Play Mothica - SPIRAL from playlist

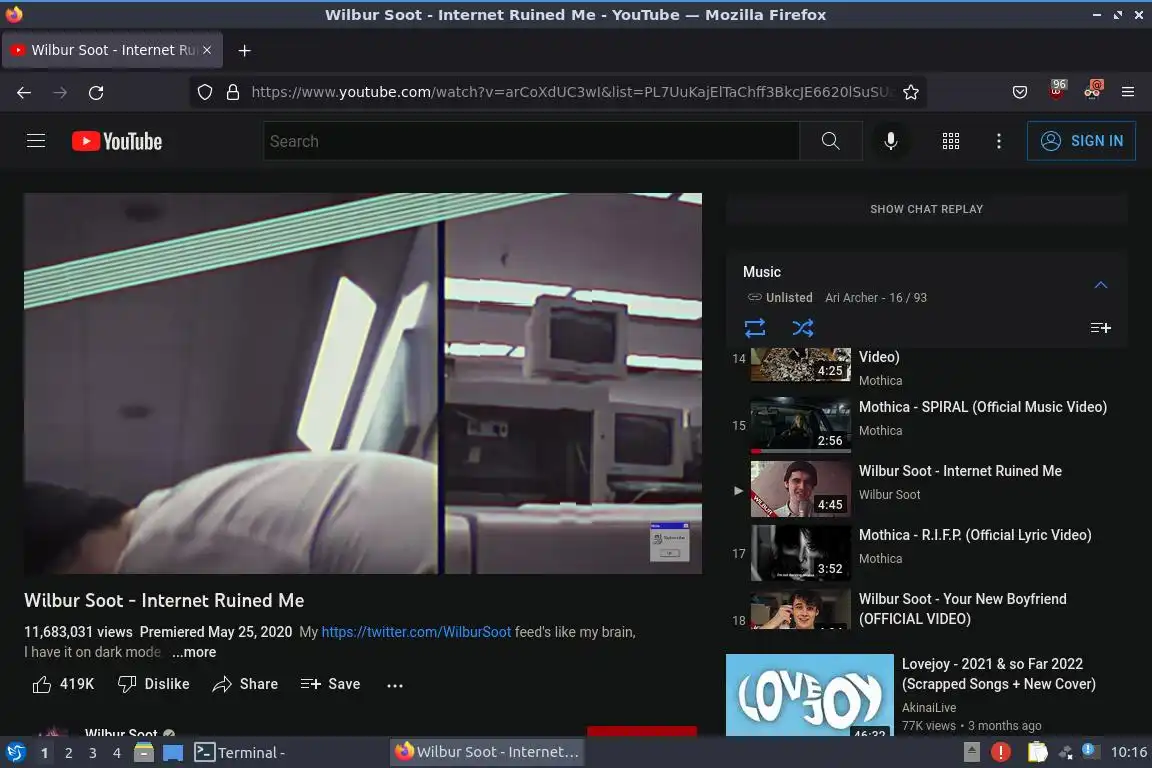[x=926, y=426]
